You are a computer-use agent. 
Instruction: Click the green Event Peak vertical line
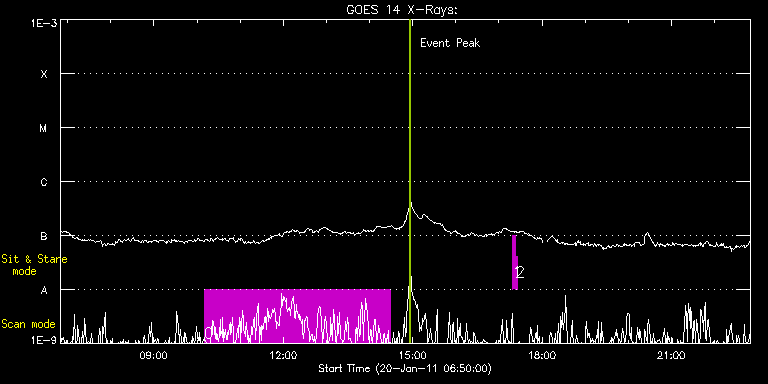[x=409, y=181]
